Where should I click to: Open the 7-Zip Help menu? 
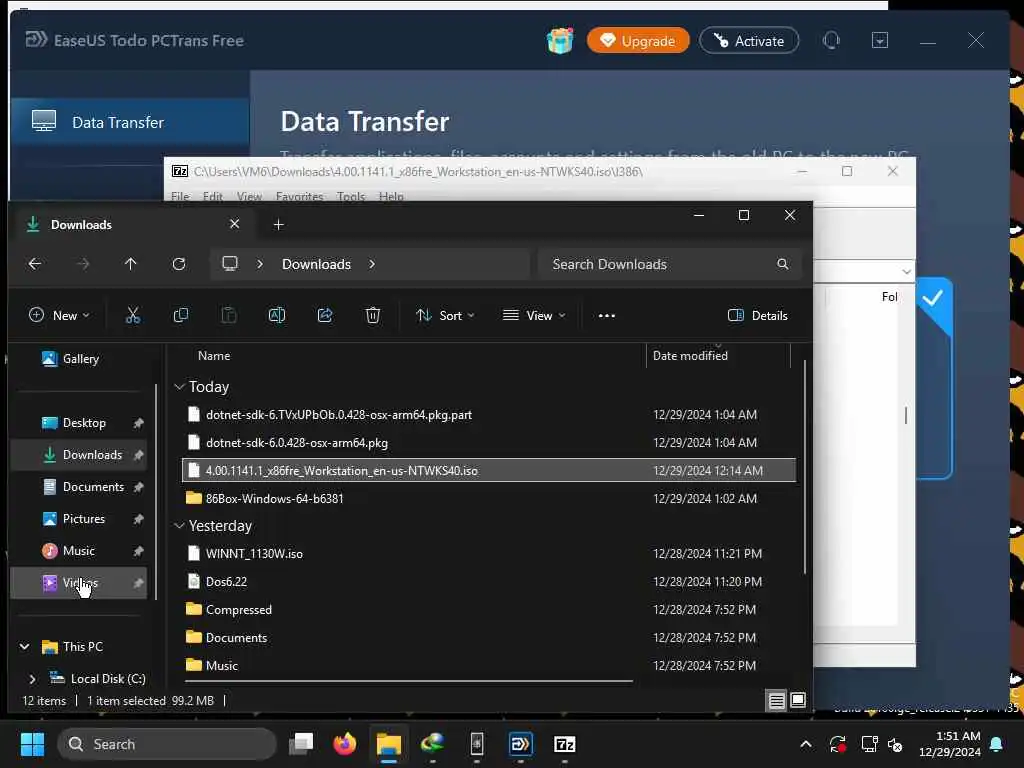coord(391,197)
